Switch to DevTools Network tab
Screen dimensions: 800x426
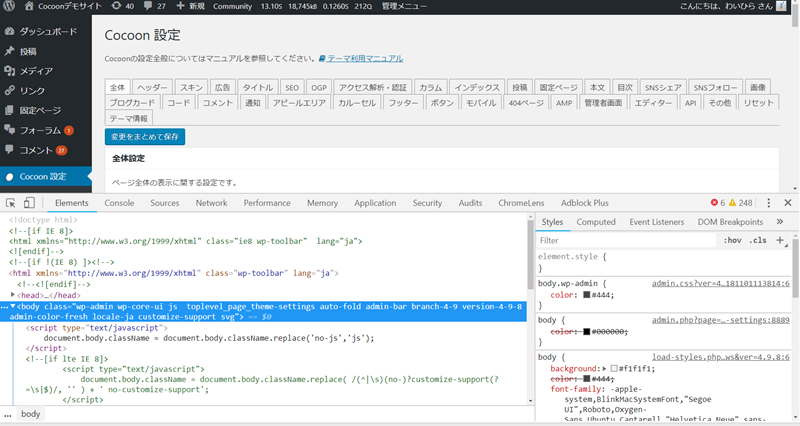point(211,203)
